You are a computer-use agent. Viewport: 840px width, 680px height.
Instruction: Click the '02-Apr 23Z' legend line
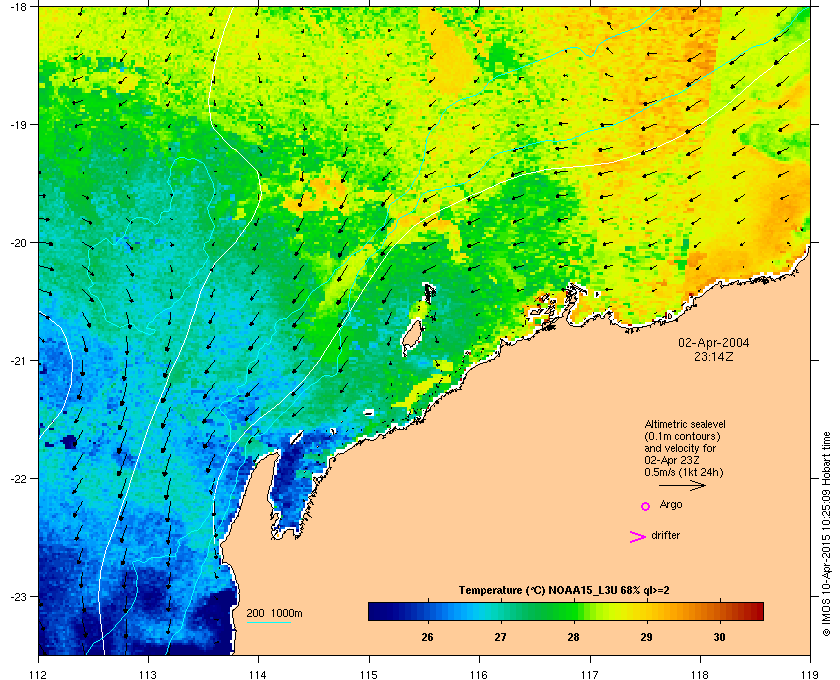coord(672,460)
